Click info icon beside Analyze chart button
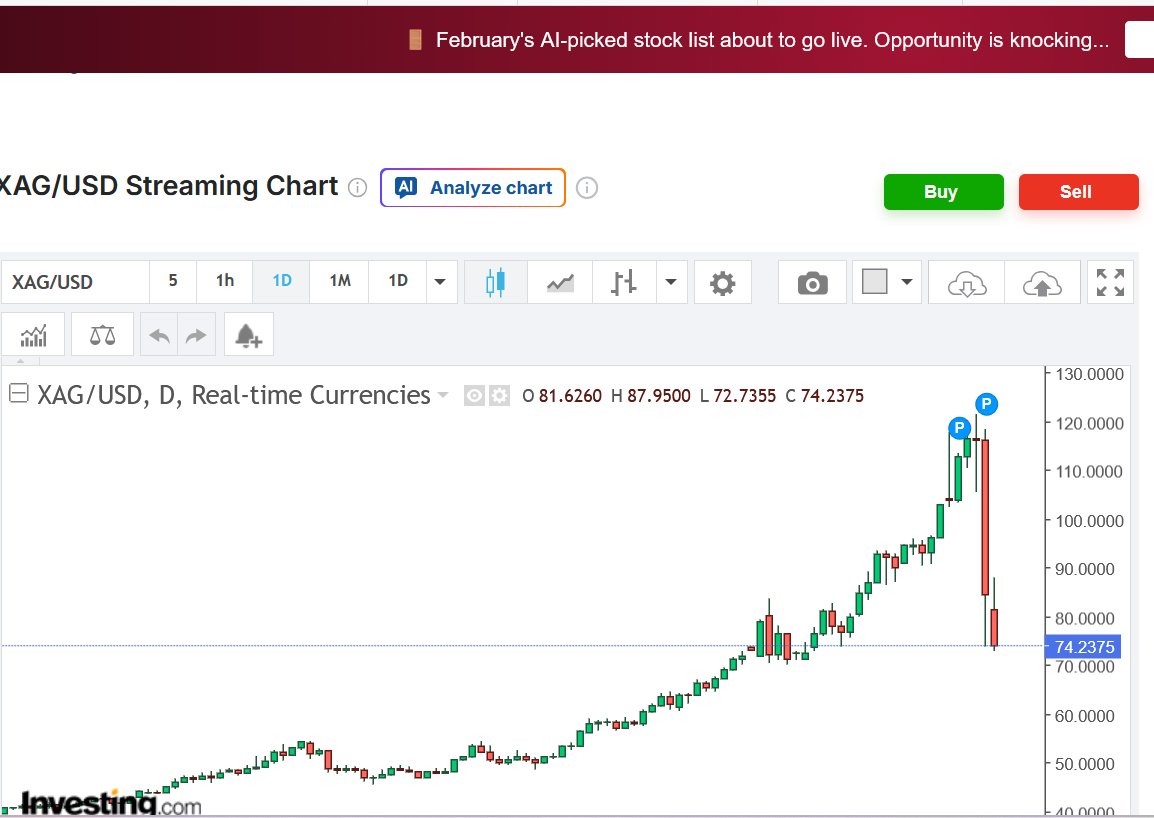 587,188
